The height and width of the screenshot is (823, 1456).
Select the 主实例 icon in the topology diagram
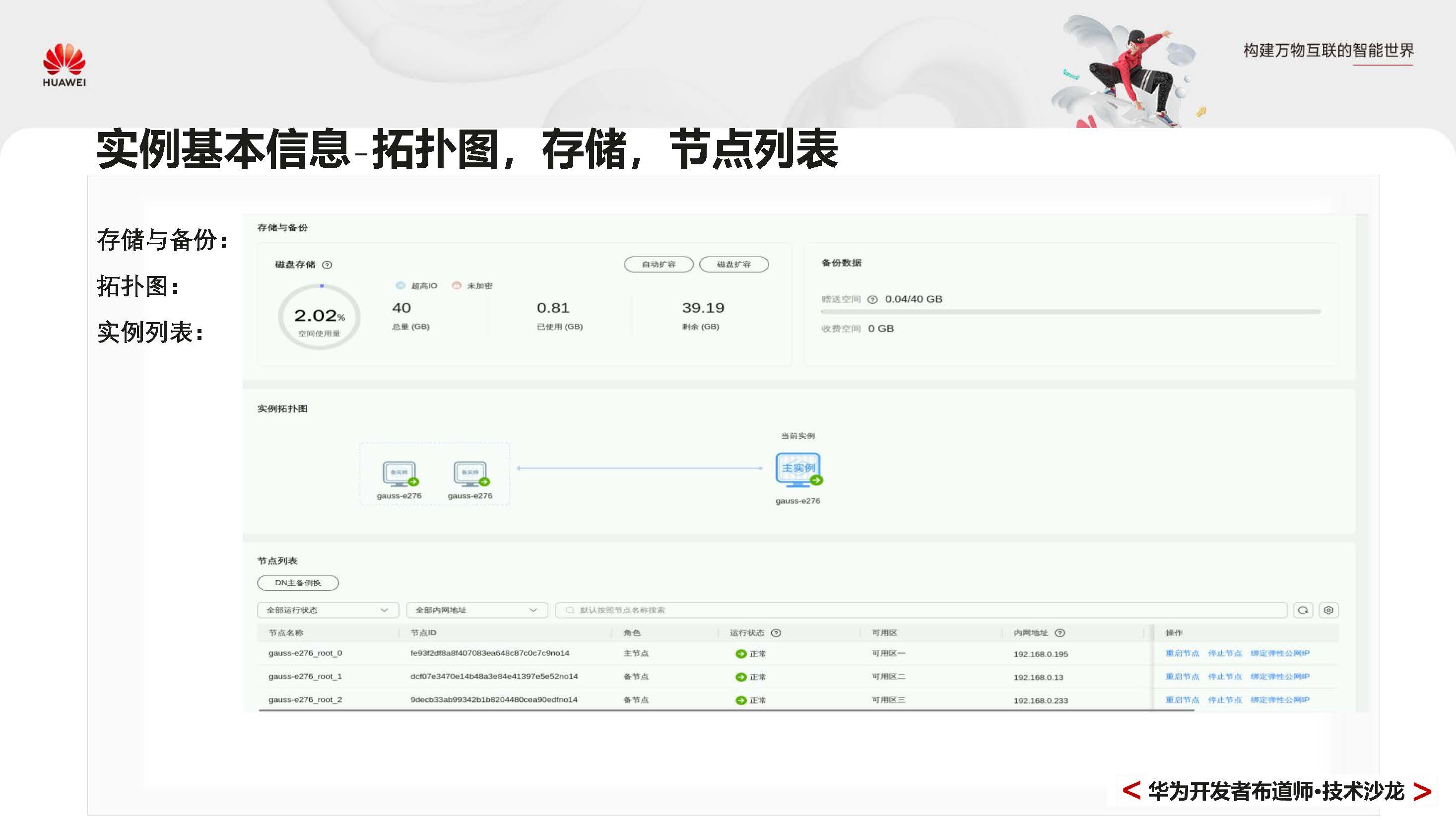(x=798, y=469)
